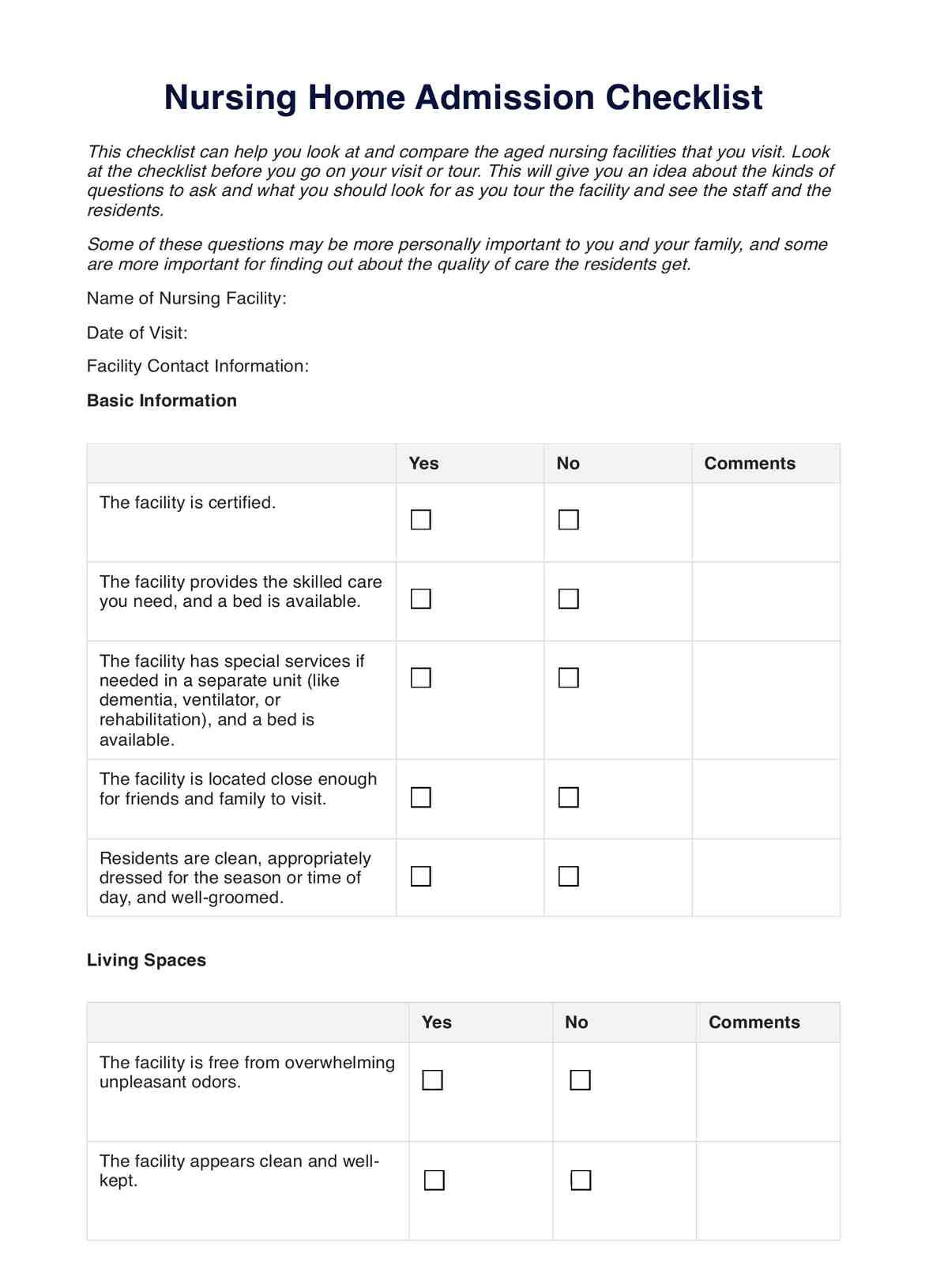Click Comments cell for 'The facility is certified'
Image resolution: width=929 pixels, height=1288 pixels.
point(765,522)
